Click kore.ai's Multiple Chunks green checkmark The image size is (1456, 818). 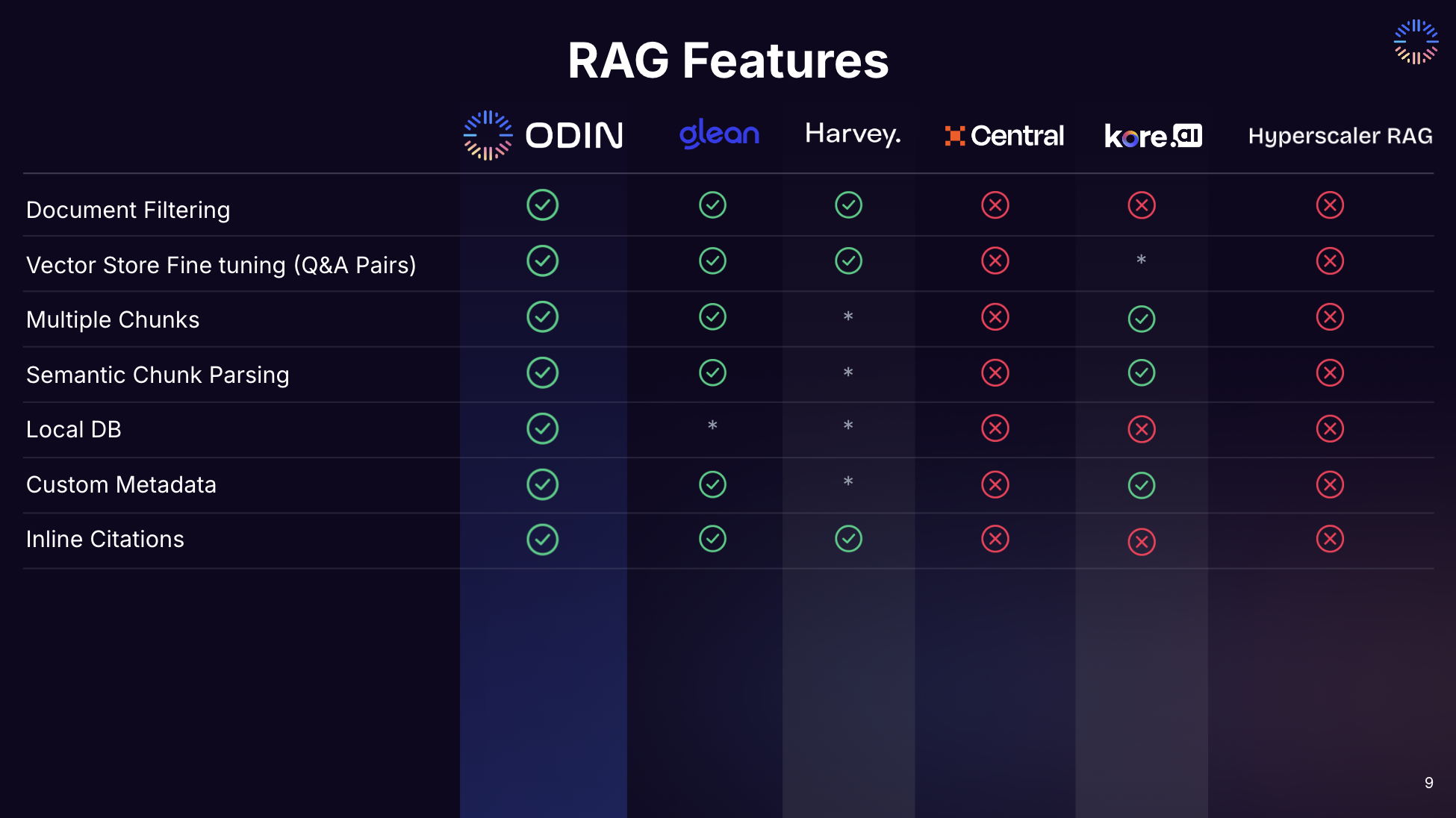point(1141,319)
